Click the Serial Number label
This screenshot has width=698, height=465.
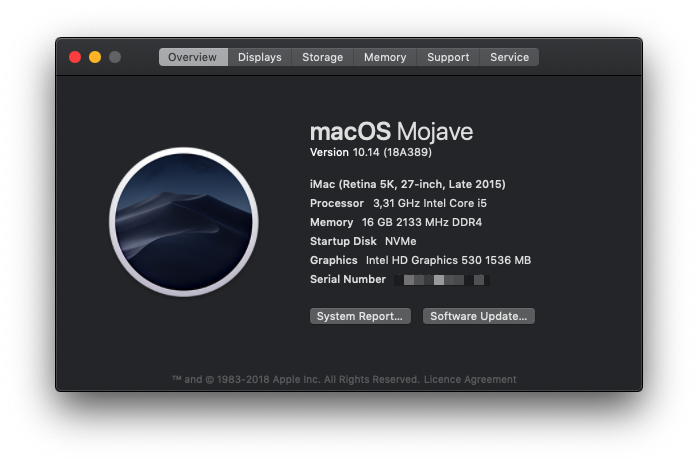[x=348, y=279]
